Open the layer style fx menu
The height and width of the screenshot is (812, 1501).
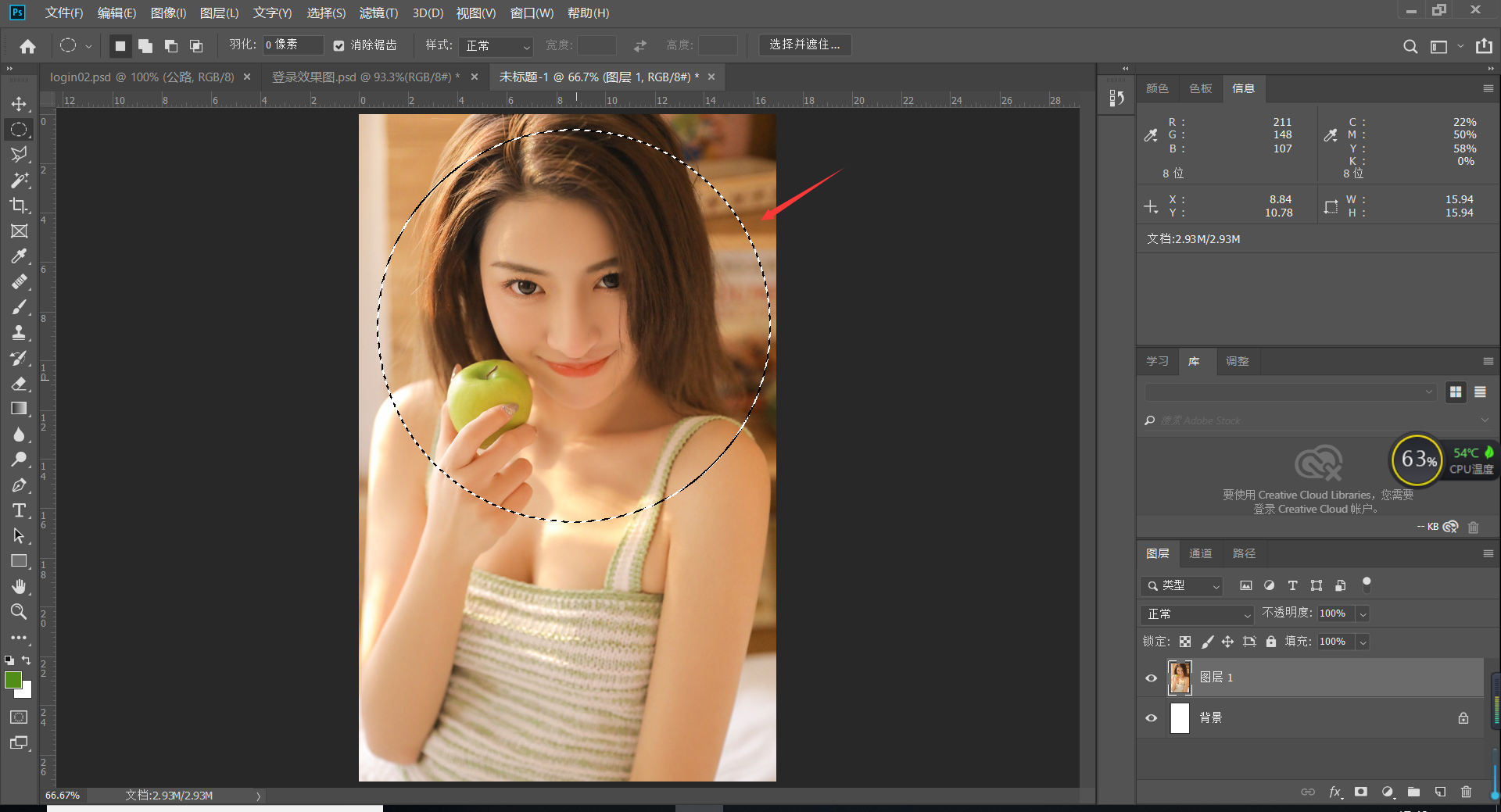(x=1335, y=792)
